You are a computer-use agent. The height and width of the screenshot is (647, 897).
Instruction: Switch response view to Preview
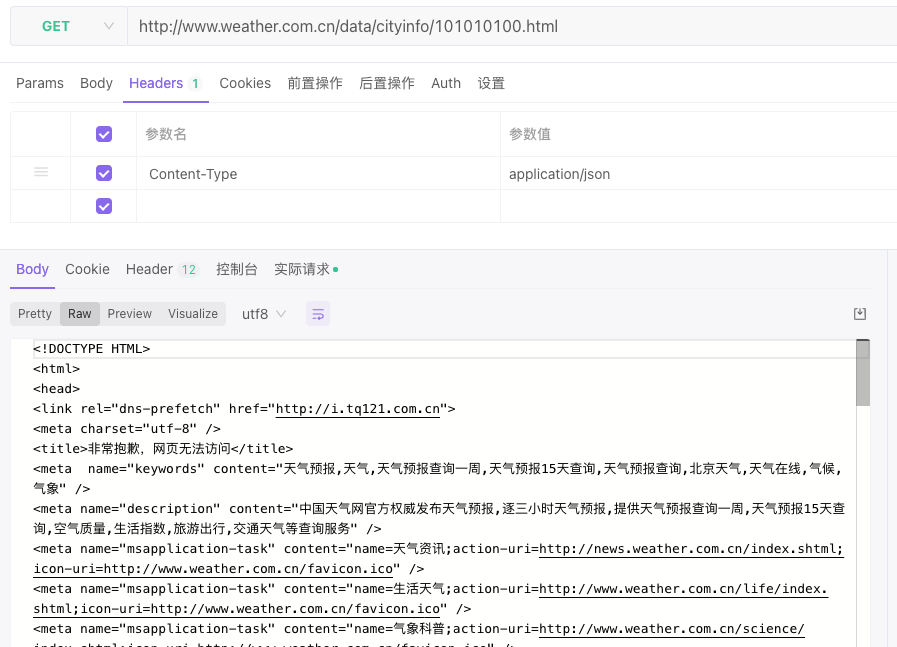130,314
